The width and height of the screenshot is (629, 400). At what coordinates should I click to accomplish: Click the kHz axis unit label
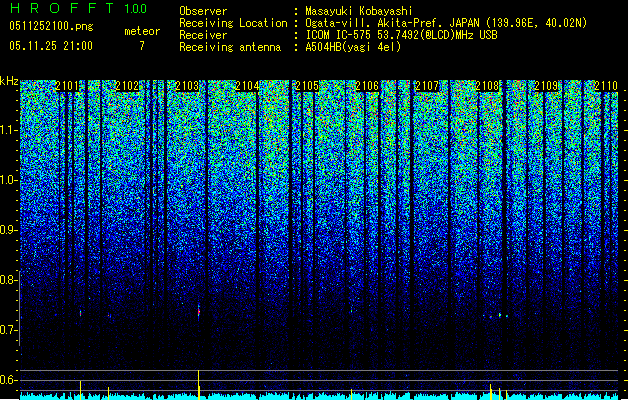[x=9, y=81]
